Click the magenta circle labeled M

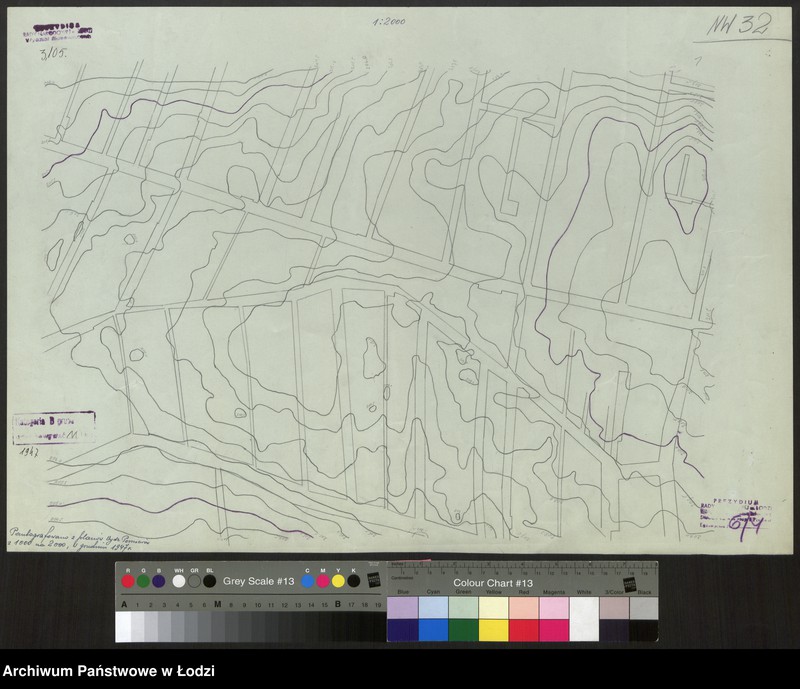pyautogui.click(x=324, y=581)
